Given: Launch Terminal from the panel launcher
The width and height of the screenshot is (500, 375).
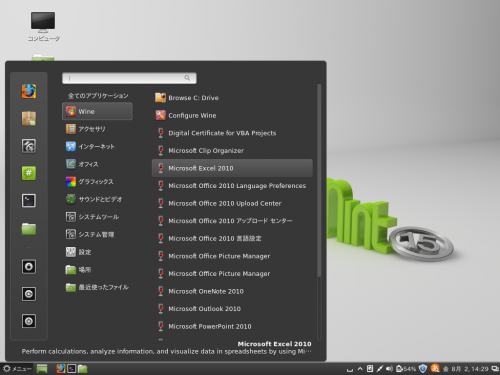Looking at the screenshot, I should click(x=72, y=369).
